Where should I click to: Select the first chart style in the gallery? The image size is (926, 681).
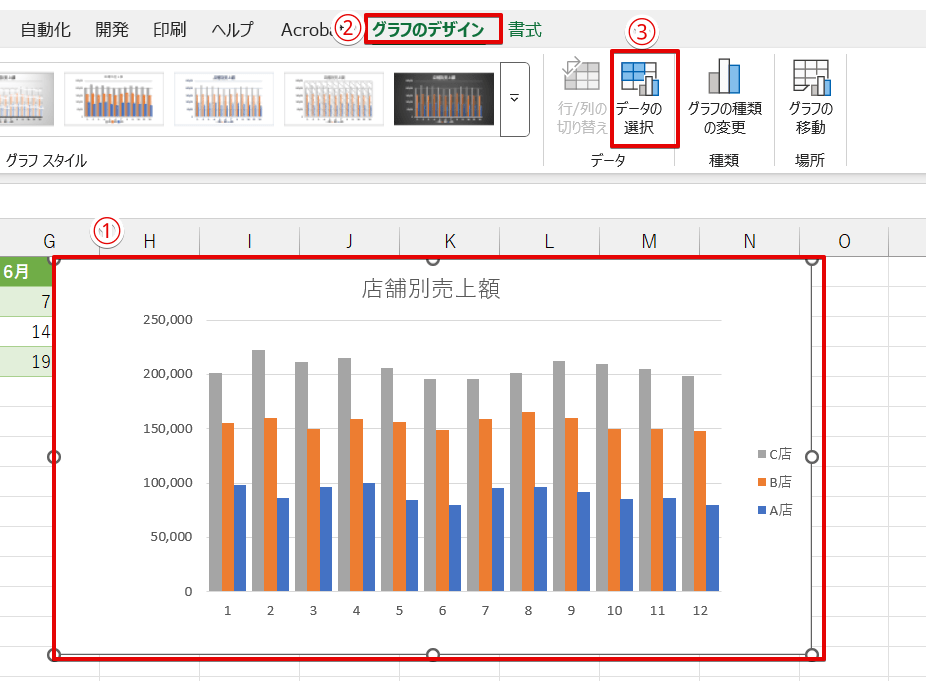click(x=27, y=100)
